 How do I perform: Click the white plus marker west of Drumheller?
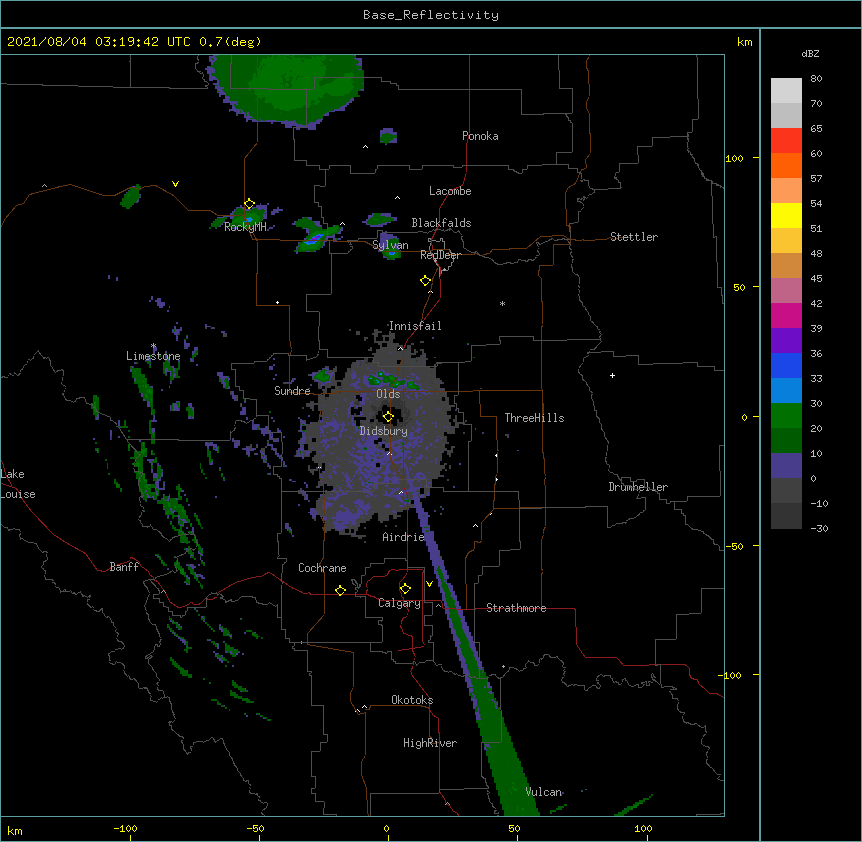[612, 375]
